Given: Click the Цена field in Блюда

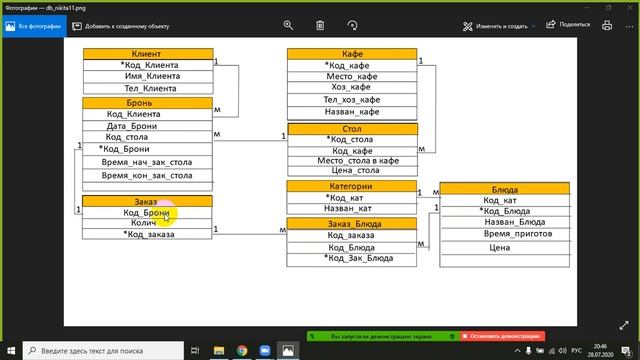Looking at the screenshot, I should click(x=504, y=248).
